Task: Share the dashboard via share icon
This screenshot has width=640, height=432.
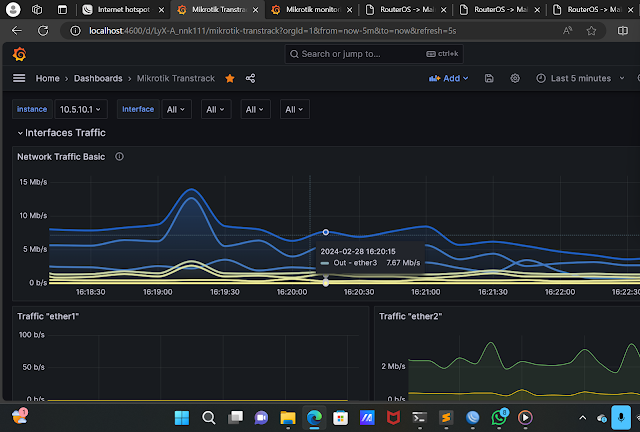Action: click(250, 78)
